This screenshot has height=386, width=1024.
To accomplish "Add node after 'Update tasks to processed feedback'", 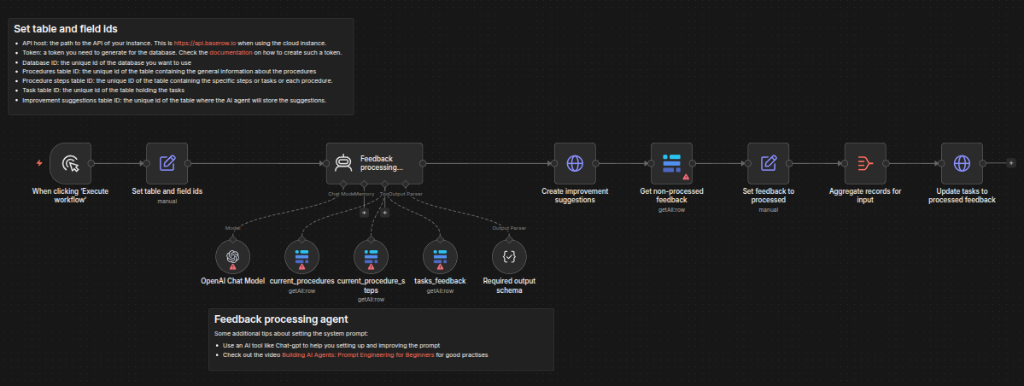I will point(1010,163).
